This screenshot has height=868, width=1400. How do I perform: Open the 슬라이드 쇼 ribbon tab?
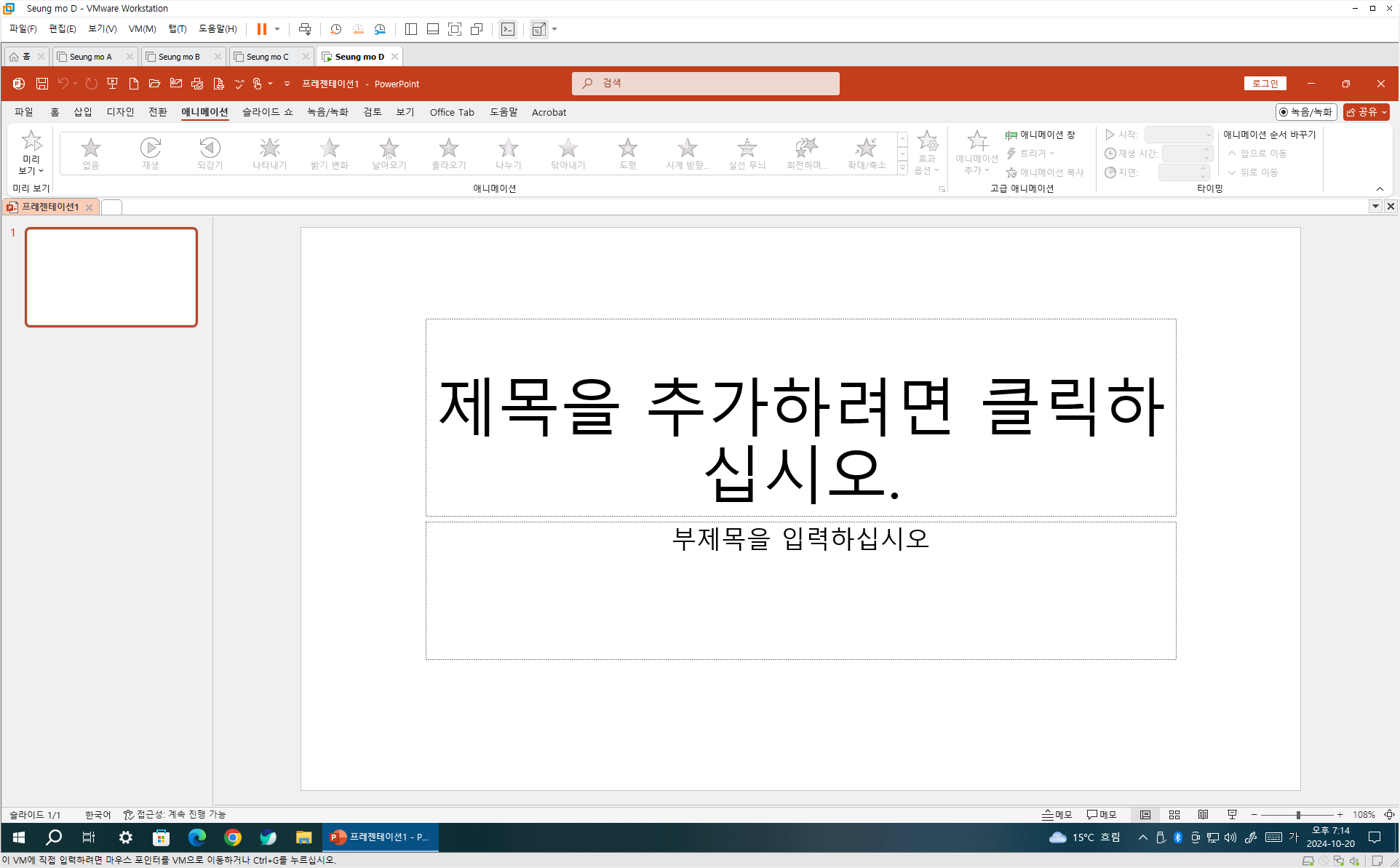tap(267, 112)
